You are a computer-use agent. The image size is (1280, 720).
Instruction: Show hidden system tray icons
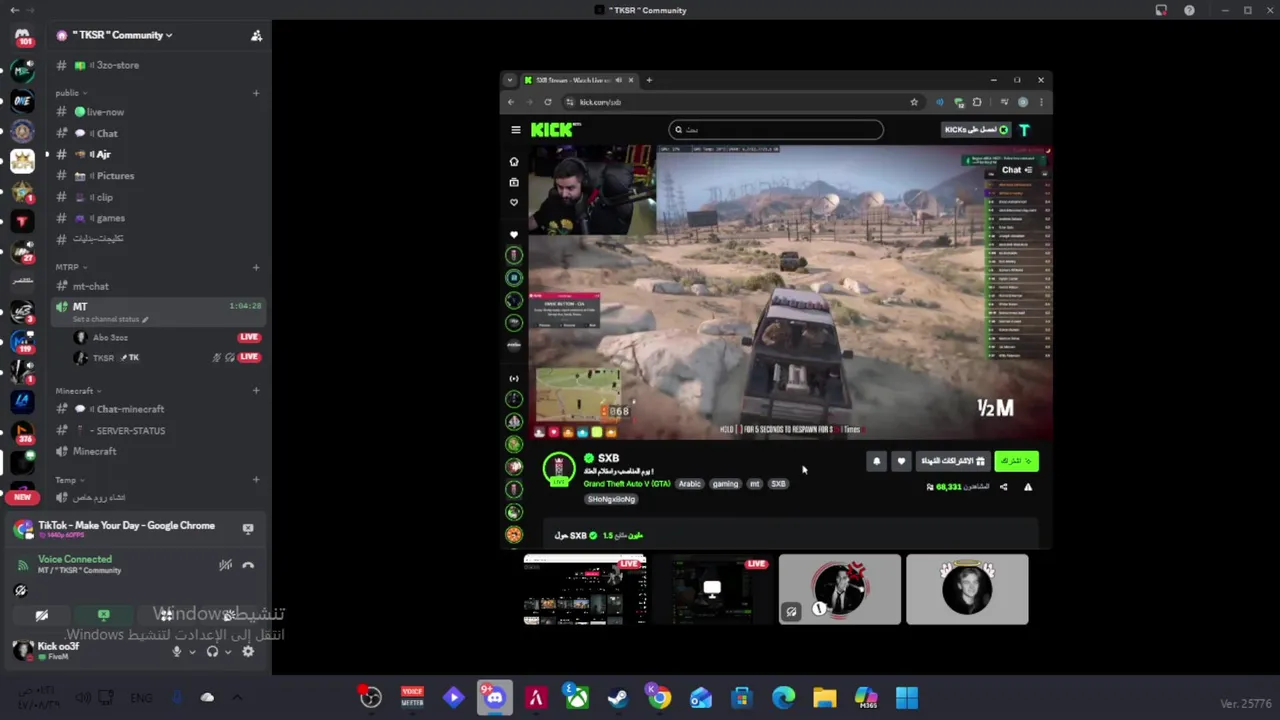coord(237,698)
